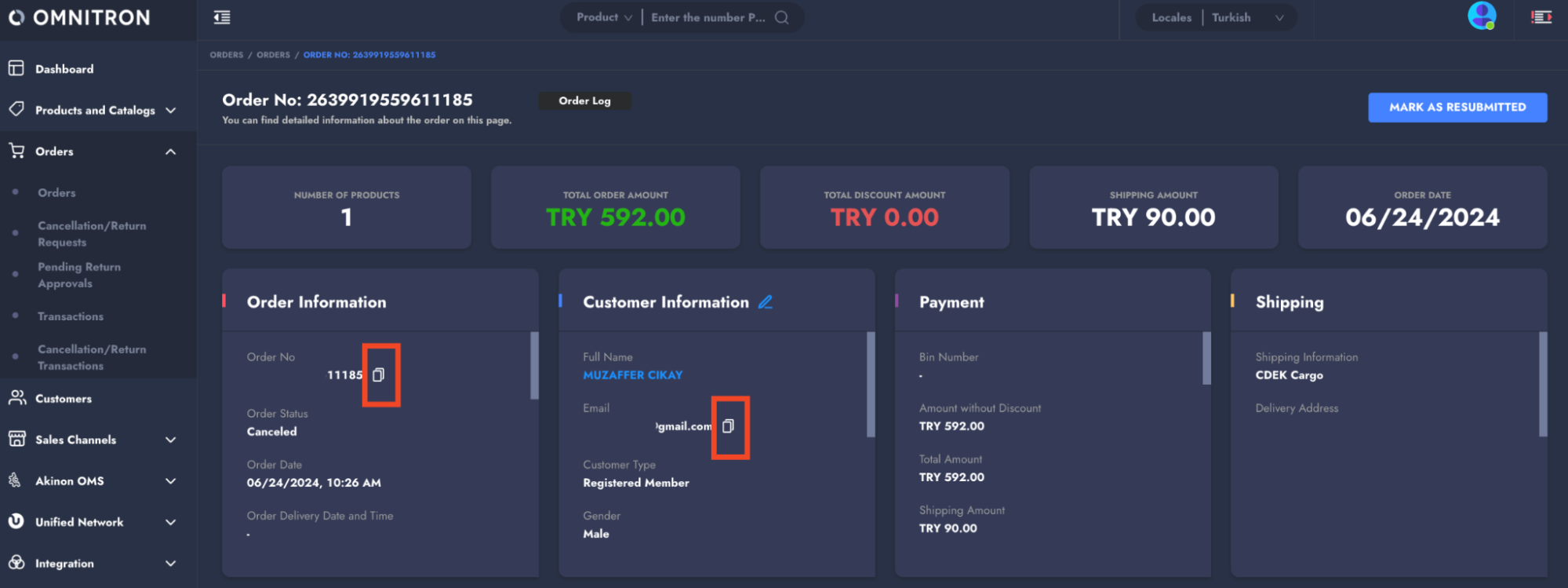Go to Cancellation/Return Requests

point(92,234)
